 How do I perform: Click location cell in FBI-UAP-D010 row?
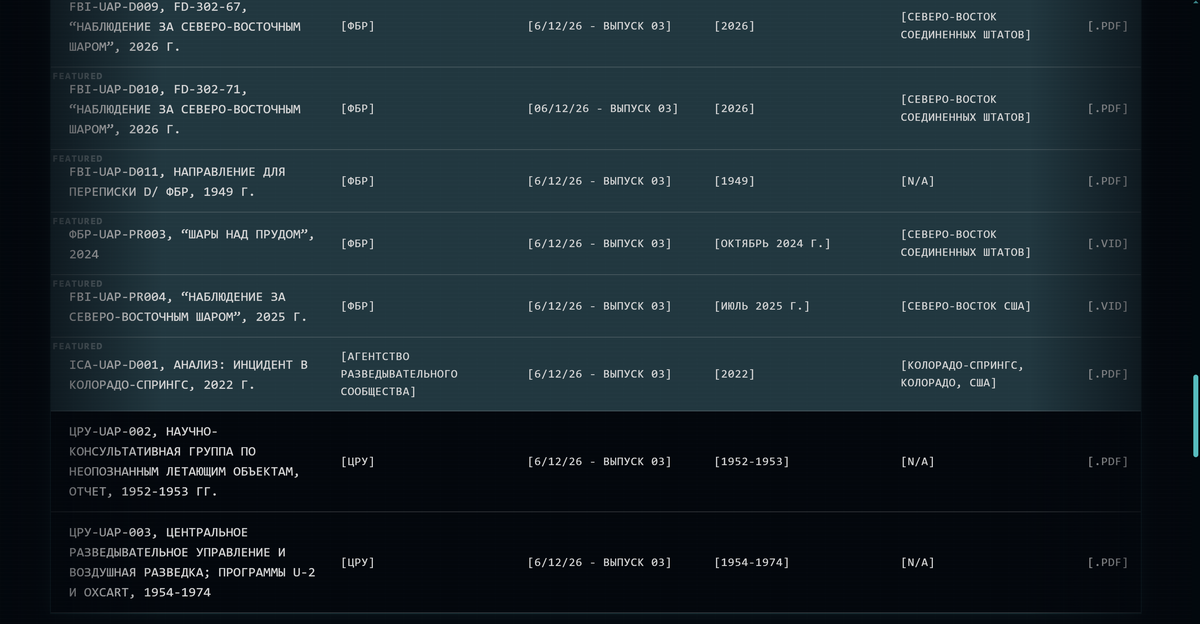(966, 108)
